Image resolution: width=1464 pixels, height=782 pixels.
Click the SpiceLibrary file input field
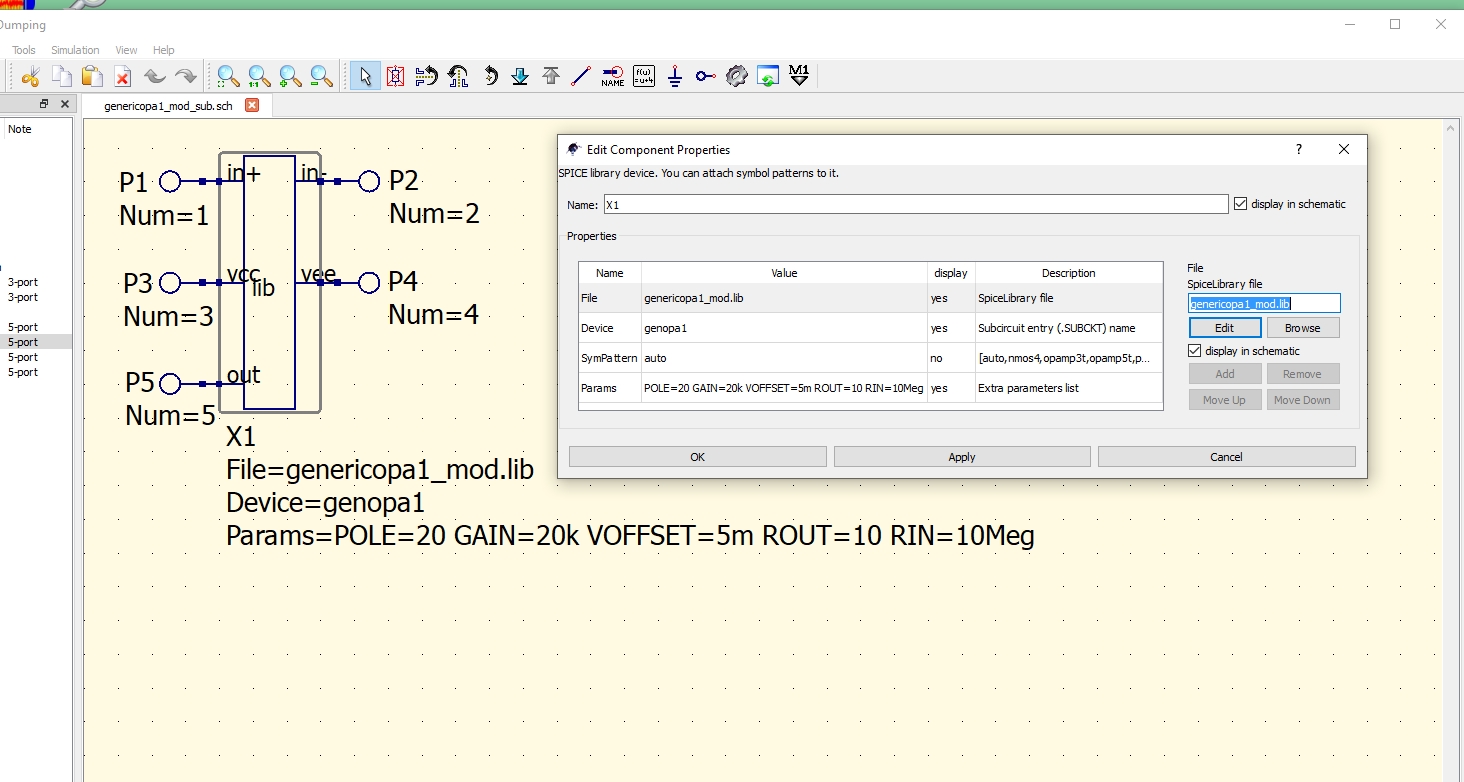coord(1264,303)
